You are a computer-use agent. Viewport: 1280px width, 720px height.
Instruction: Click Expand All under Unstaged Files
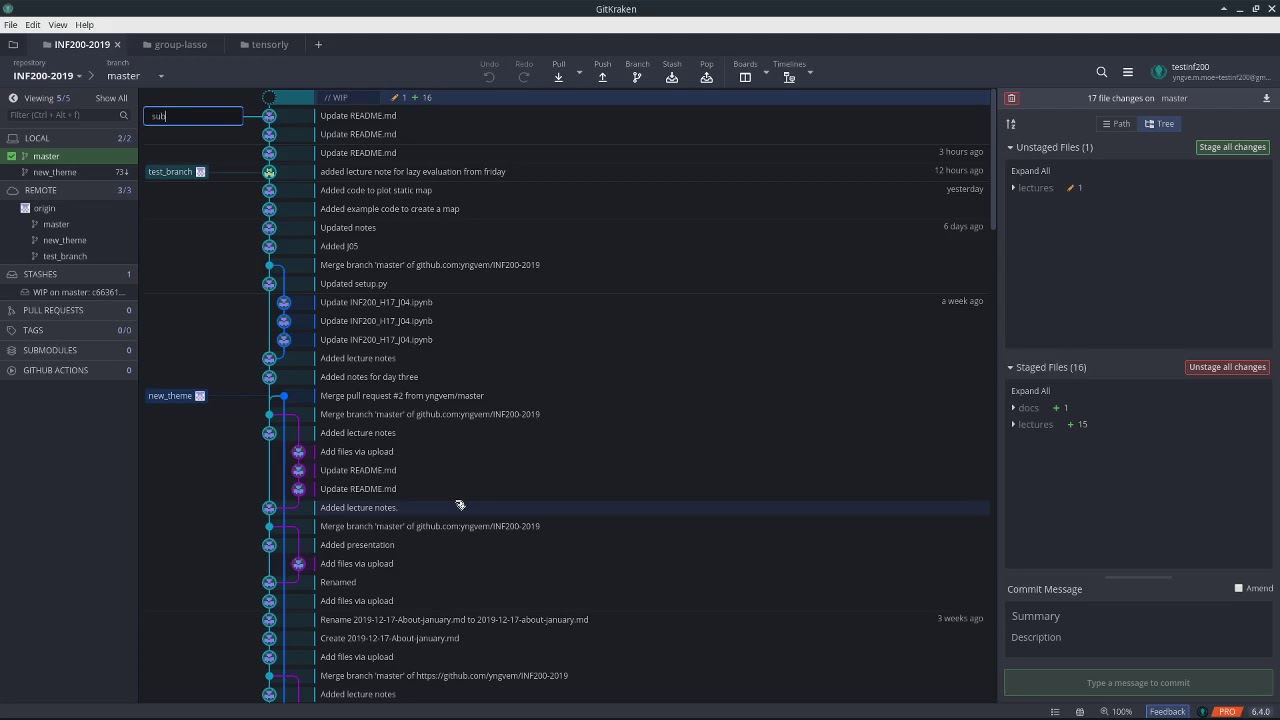click(x=1030, y=171)
